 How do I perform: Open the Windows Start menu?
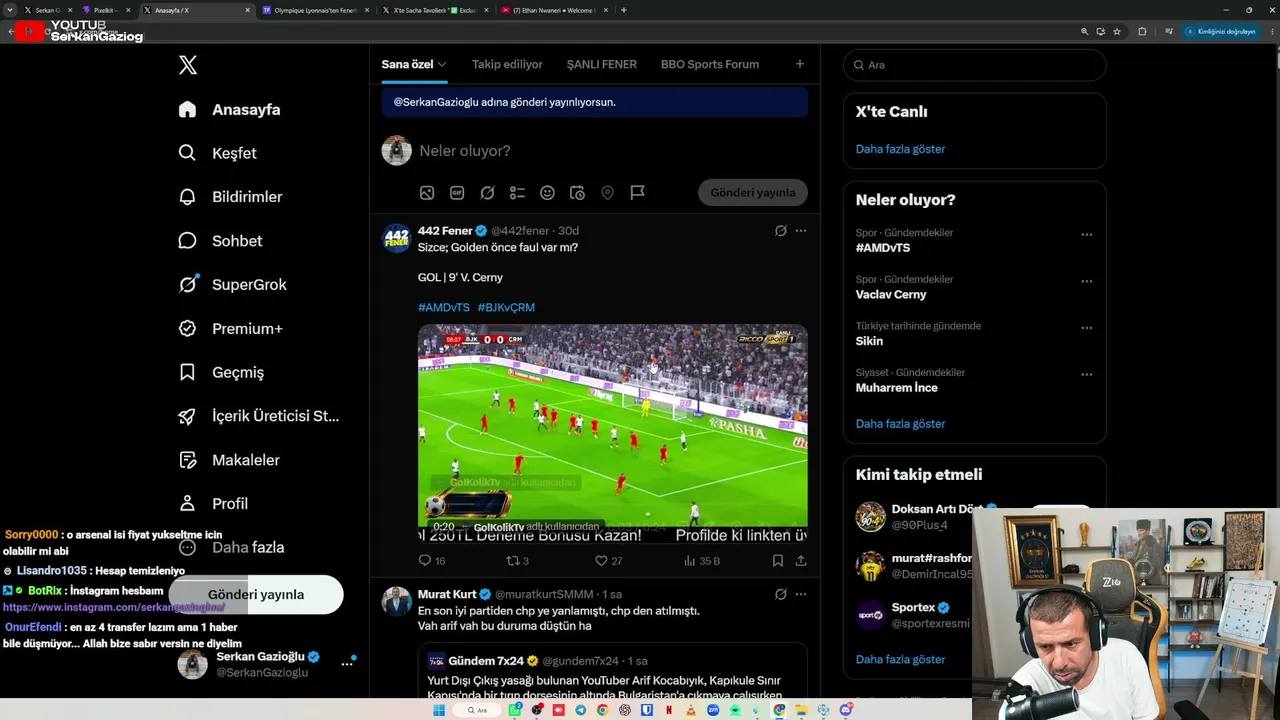tap(438, 710)
